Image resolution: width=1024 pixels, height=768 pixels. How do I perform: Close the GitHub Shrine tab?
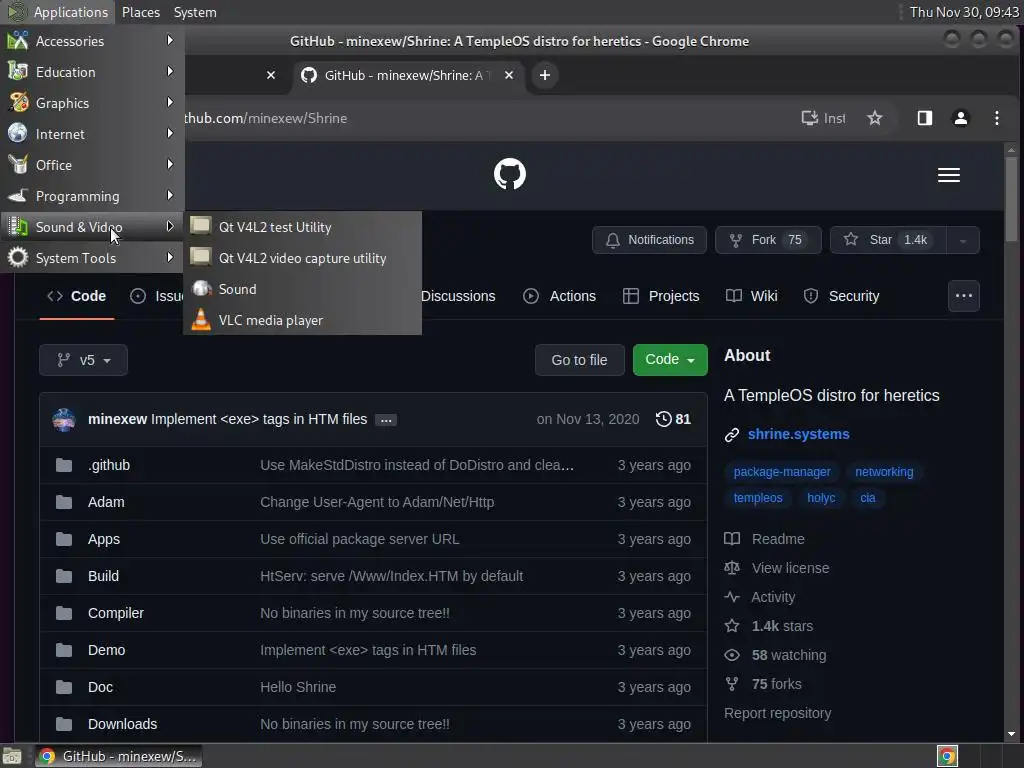[509, 75]
